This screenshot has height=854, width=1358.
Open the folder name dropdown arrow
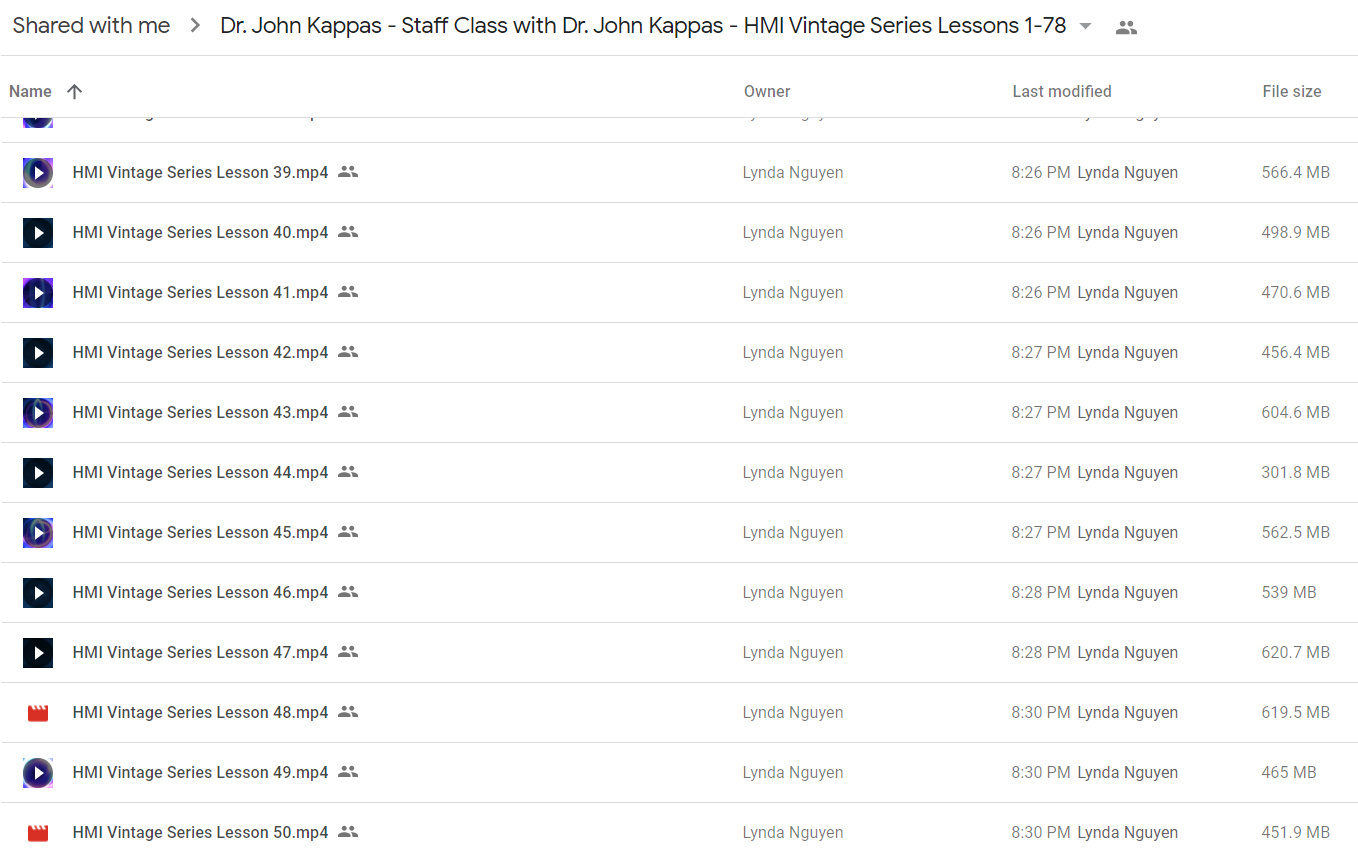tap(1086, 27)
